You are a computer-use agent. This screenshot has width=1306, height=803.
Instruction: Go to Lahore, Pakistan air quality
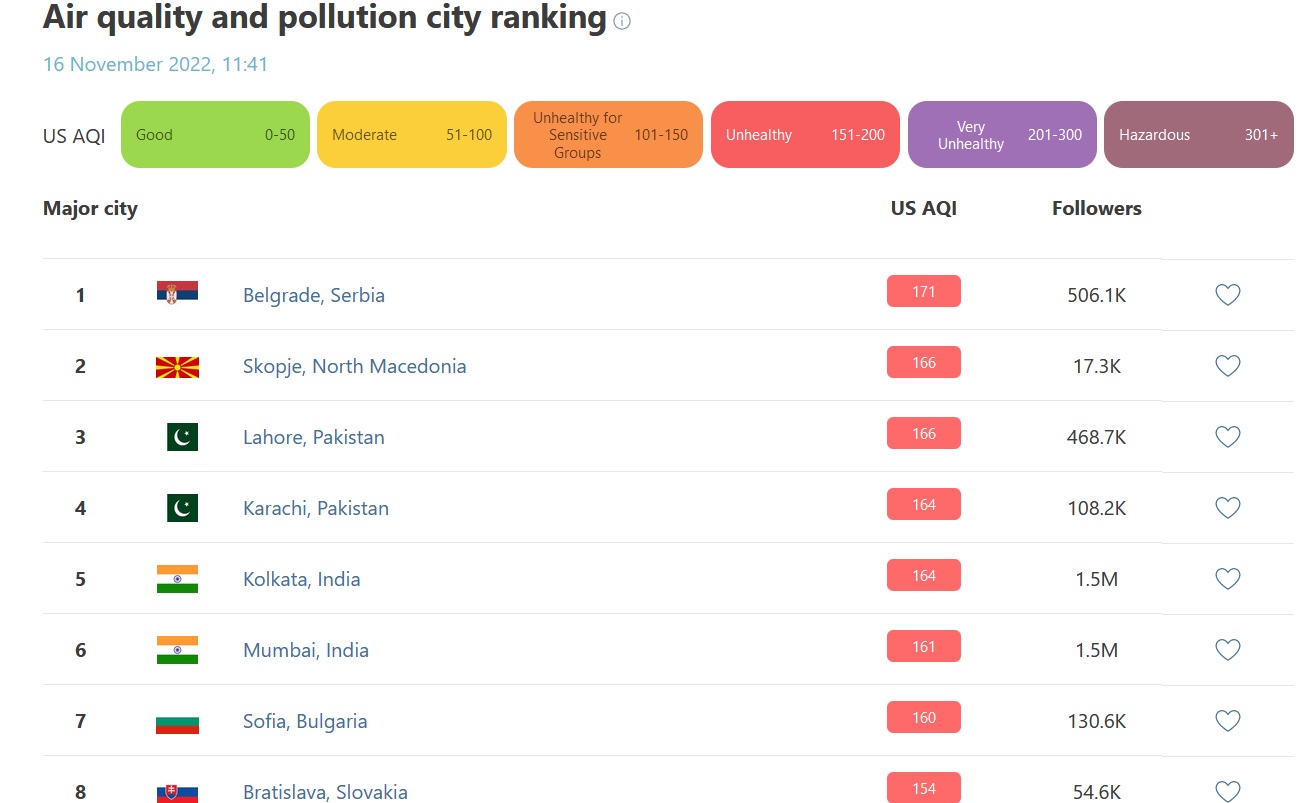313,437
